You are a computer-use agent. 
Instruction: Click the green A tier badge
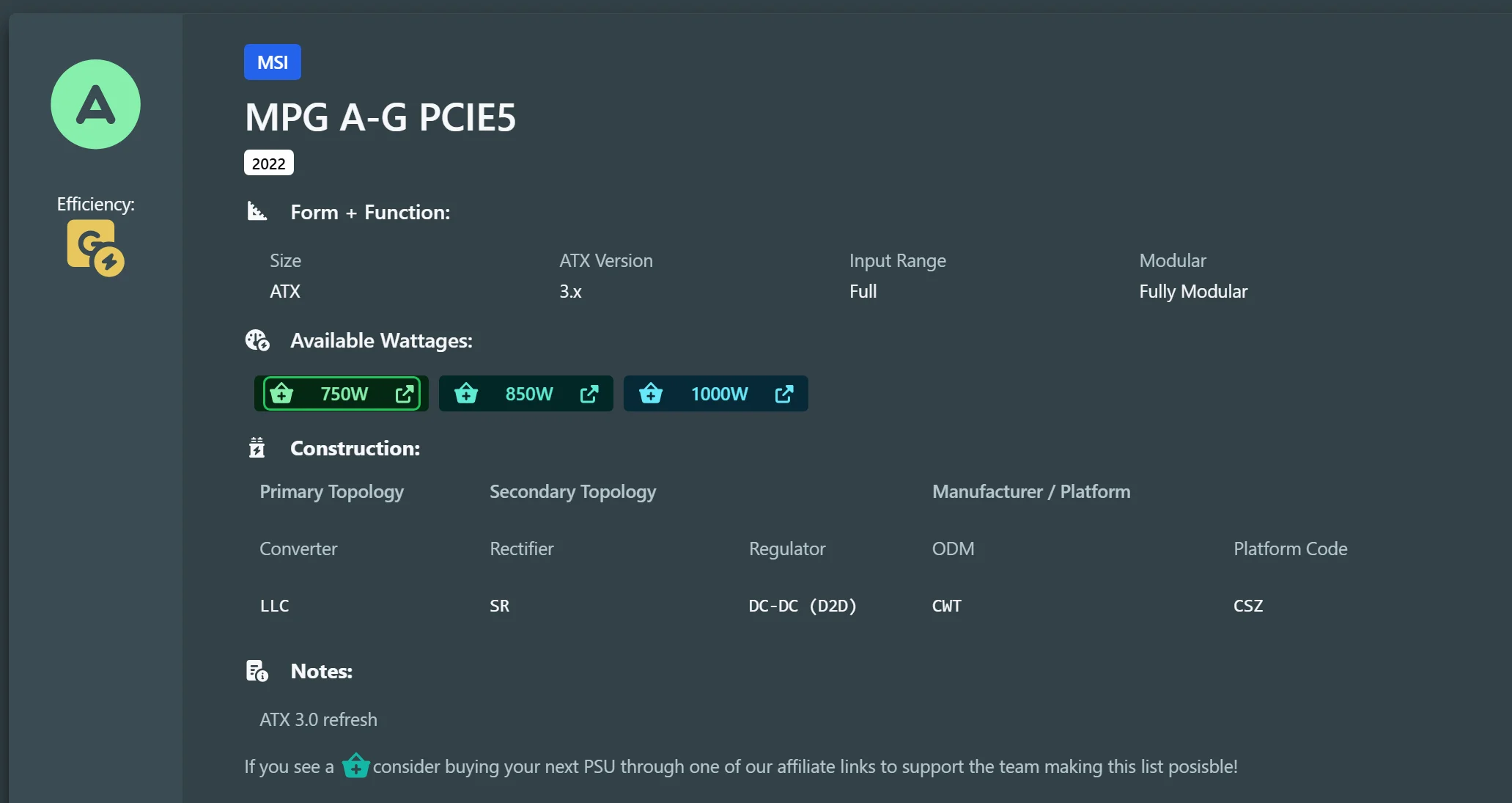point(95,104)
